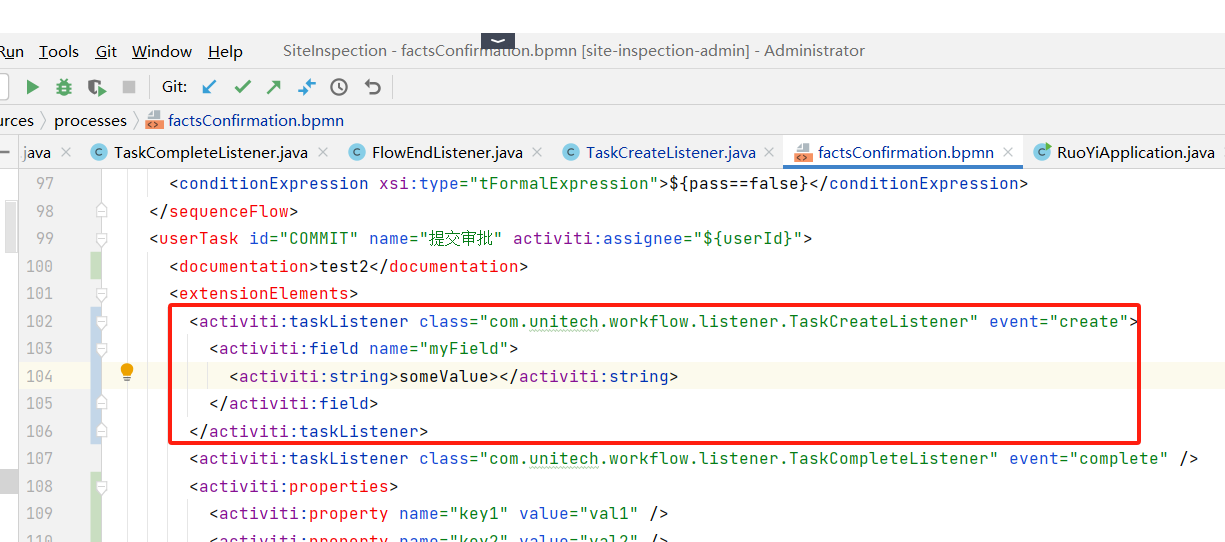
Task: Open the Tools menu
Action: coord(59,51)
